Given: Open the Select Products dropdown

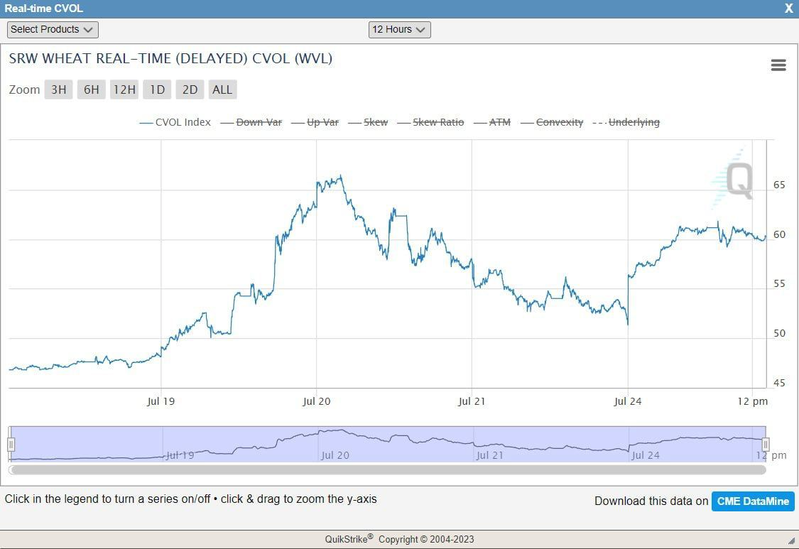Looking at the screenshot, I should (x=53, y=30).
